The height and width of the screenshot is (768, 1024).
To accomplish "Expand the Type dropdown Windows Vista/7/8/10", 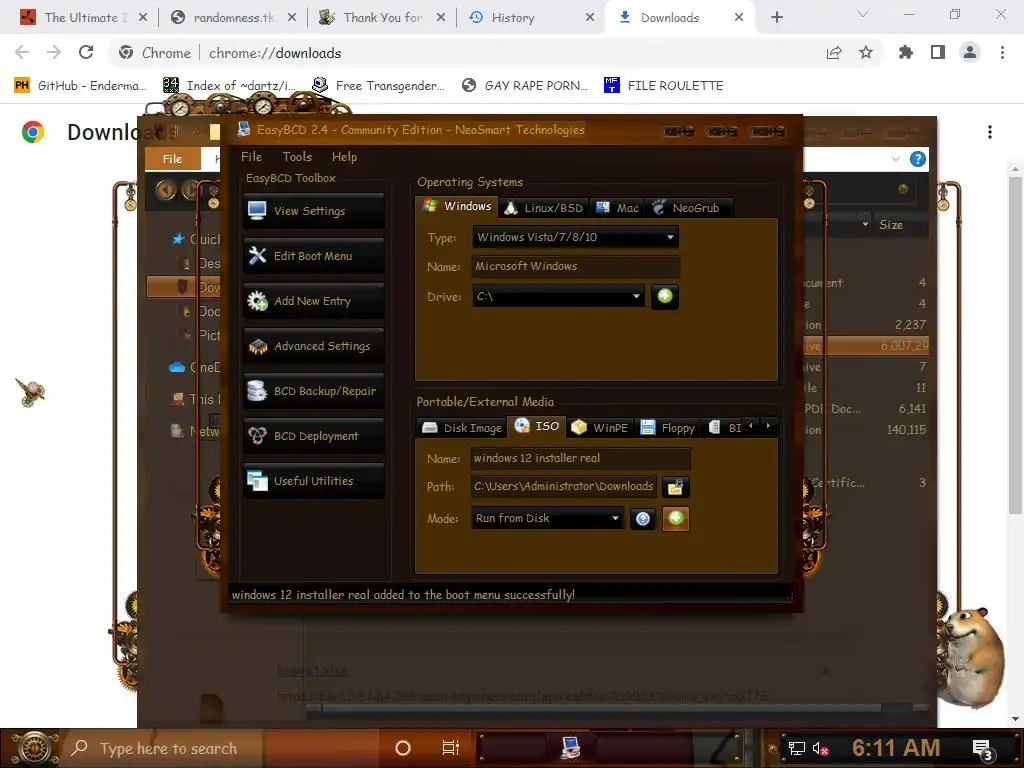I will pyautogui.click(x=575, y=237).
